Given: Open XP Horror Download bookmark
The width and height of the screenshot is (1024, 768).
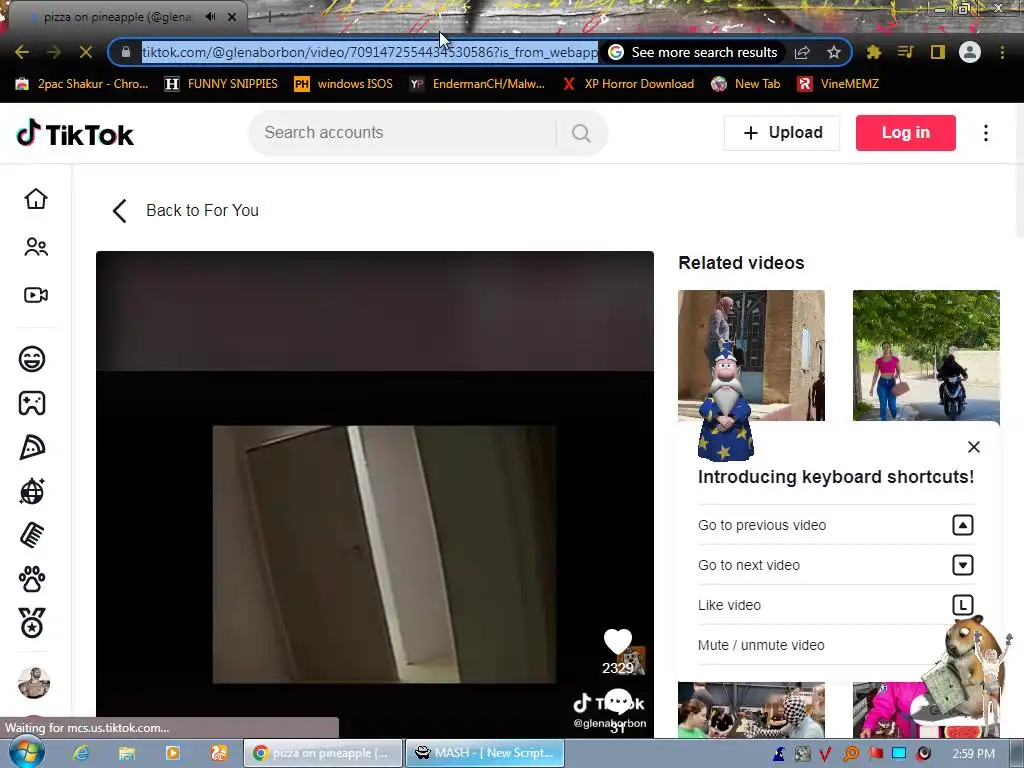Looking at the screenshot, I should [628, 84].
